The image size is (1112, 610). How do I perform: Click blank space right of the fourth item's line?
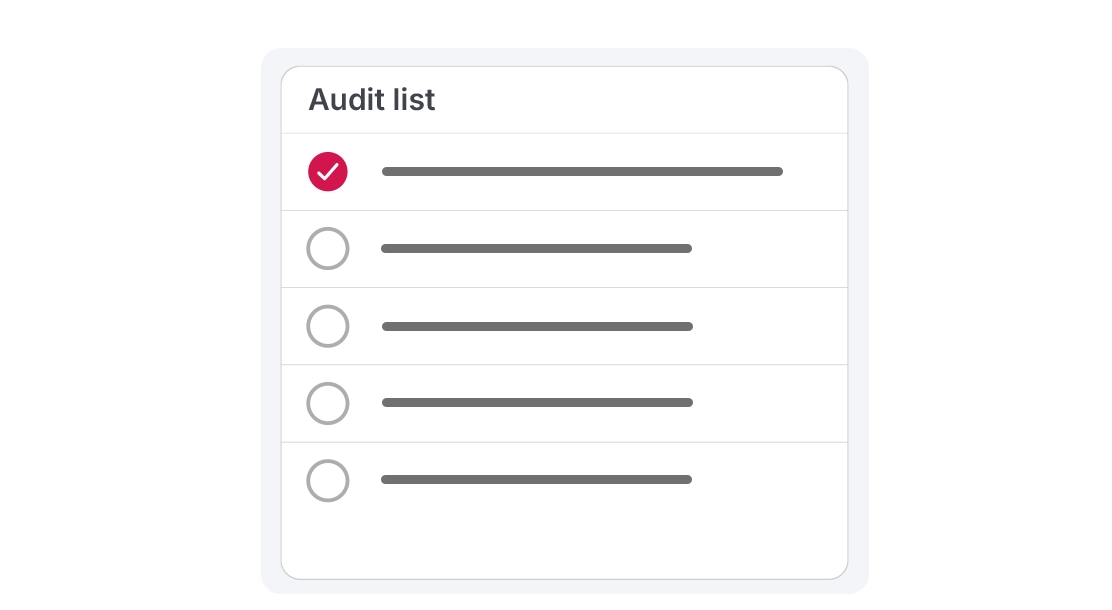(x=769, y=404)
